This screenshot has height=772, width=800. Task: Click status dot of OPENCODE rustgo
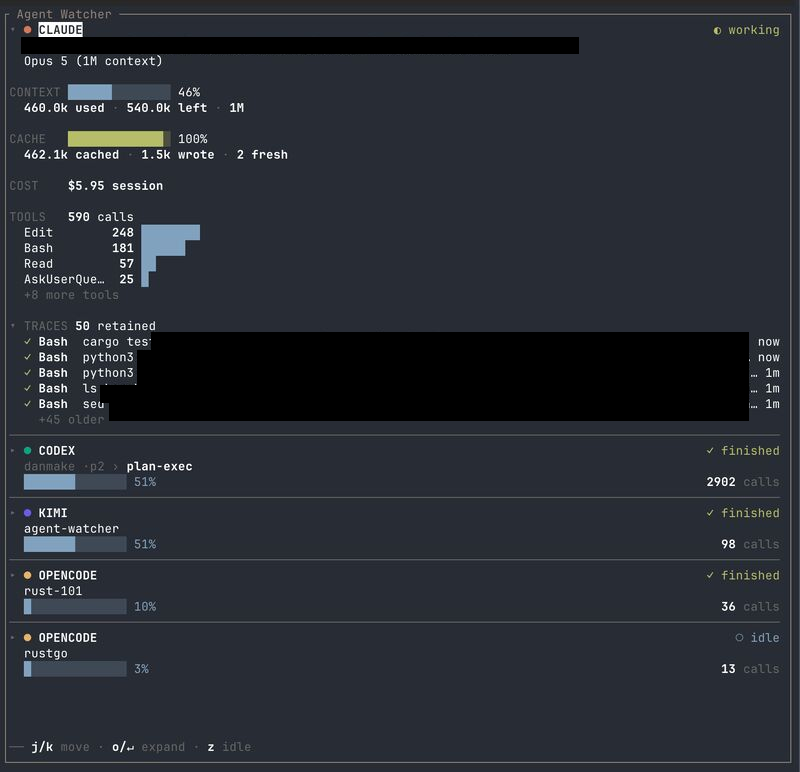coord(28,637)
